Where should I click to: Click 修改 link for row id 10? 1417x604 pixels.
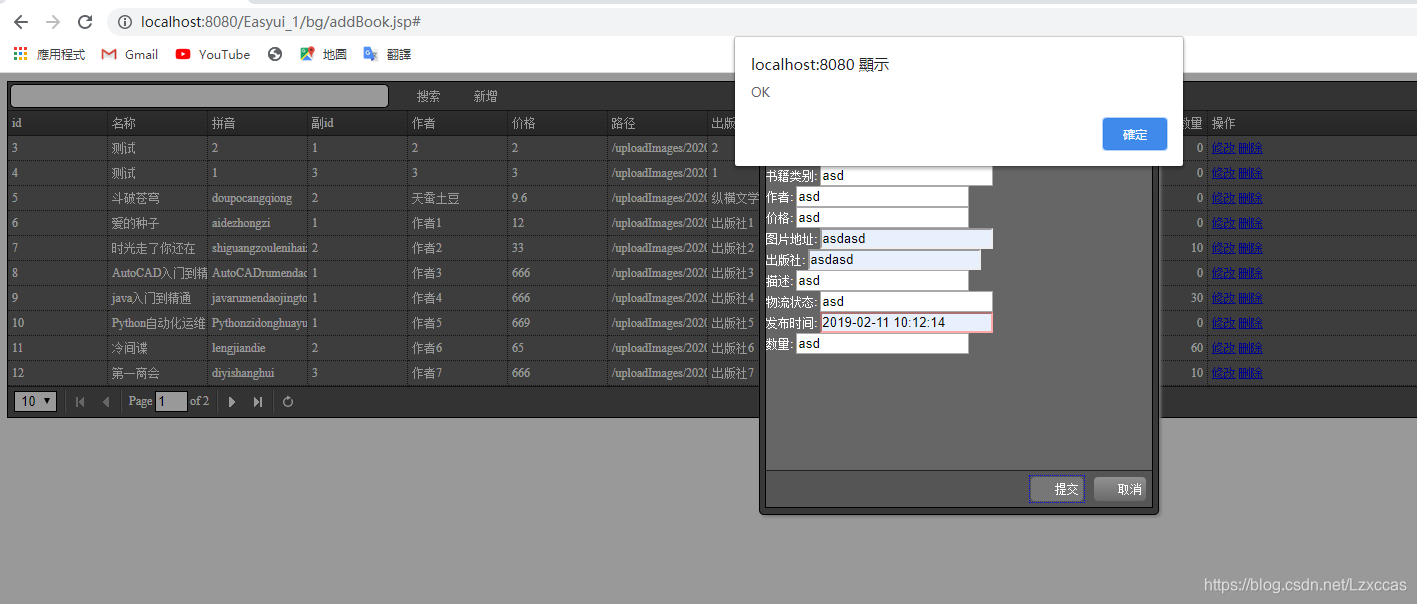pyautogui.click(x=1223, y=323)
